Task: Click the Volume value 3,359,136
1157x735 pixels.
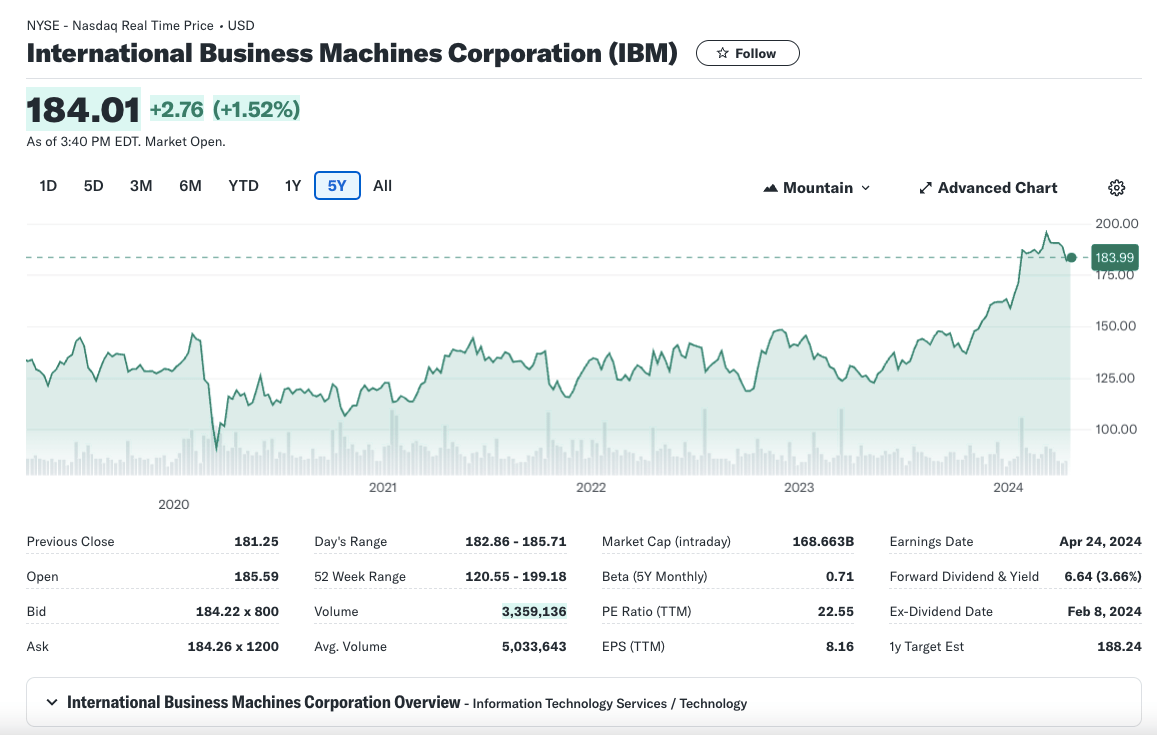Action: click(x=534, y=611)
